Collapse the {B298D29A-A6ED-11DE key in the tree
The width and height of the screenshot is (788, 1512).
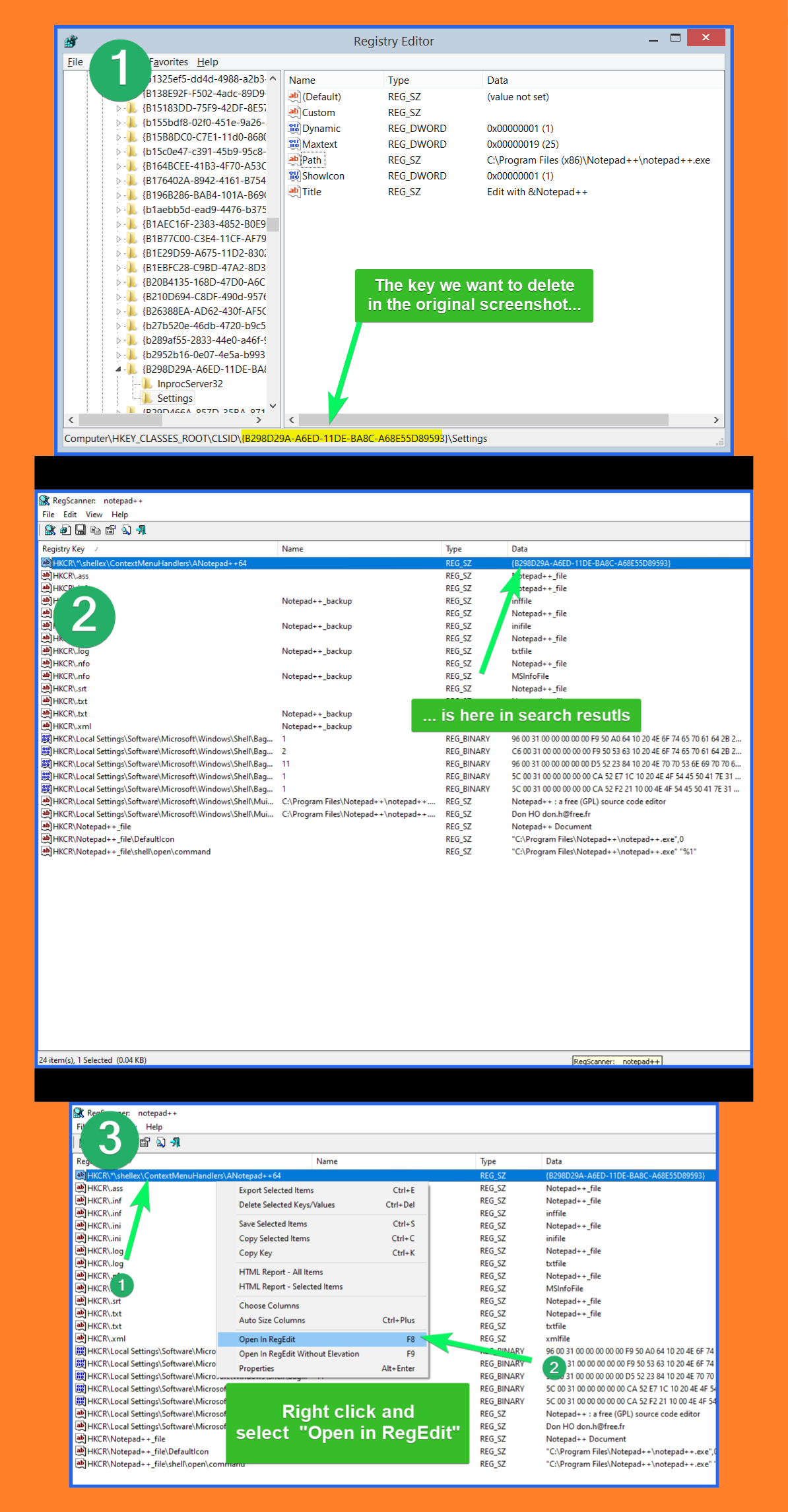coord(119,369)
